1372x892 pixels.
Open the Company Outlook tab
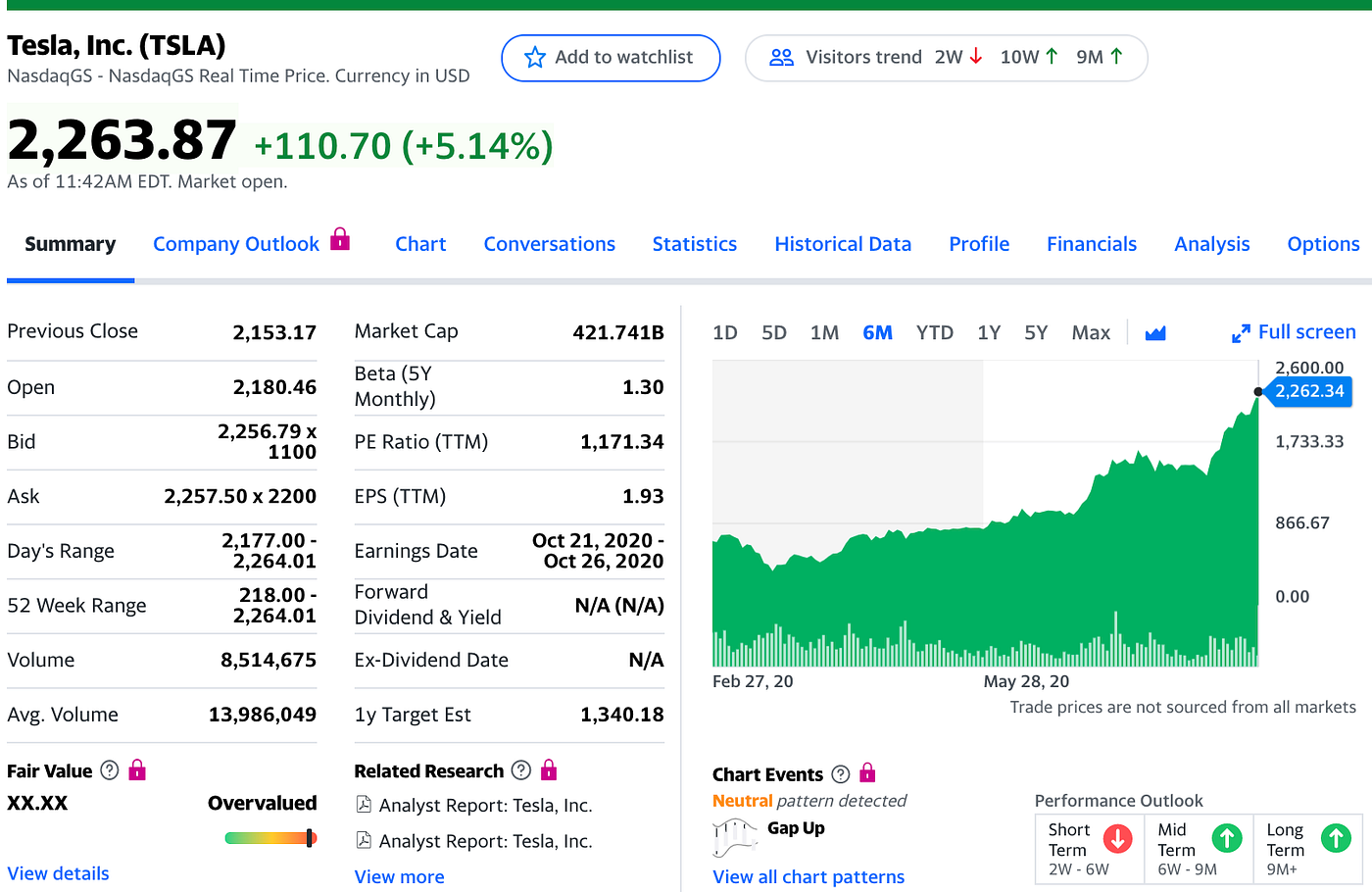coord(236,244)
